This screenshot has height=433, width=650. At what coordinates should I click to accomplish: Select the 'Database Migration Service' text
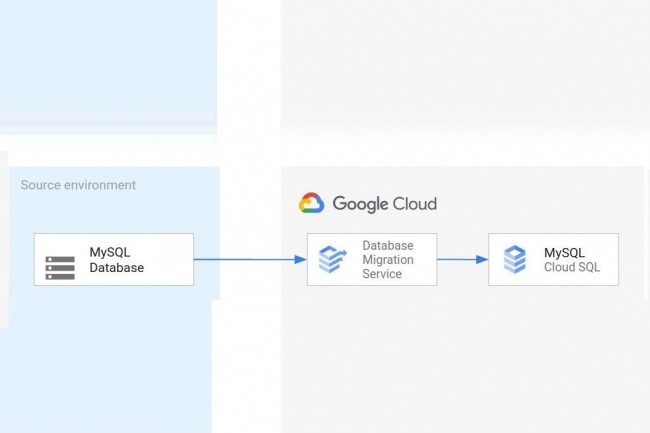click(388, 259)
